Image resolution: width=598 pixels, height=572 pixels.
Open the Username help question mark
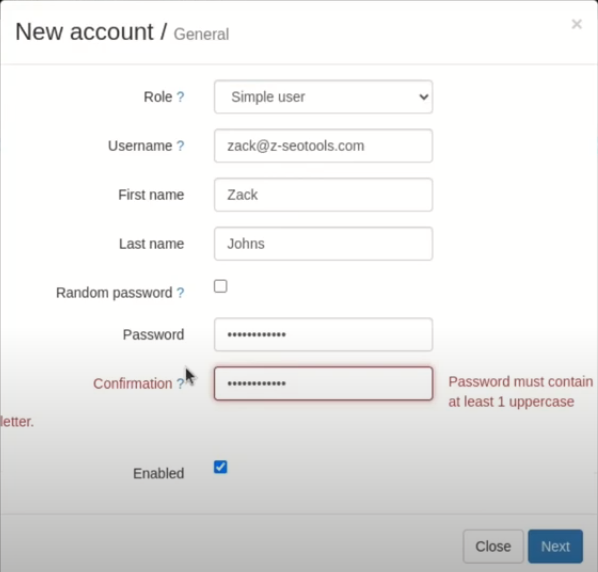[x=180, y=146]
